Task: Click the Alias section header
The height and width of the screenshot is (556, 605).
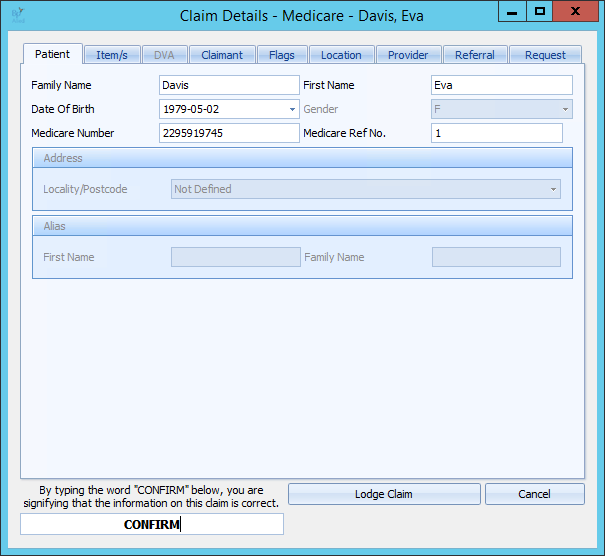Action: (x=302, y=226)
